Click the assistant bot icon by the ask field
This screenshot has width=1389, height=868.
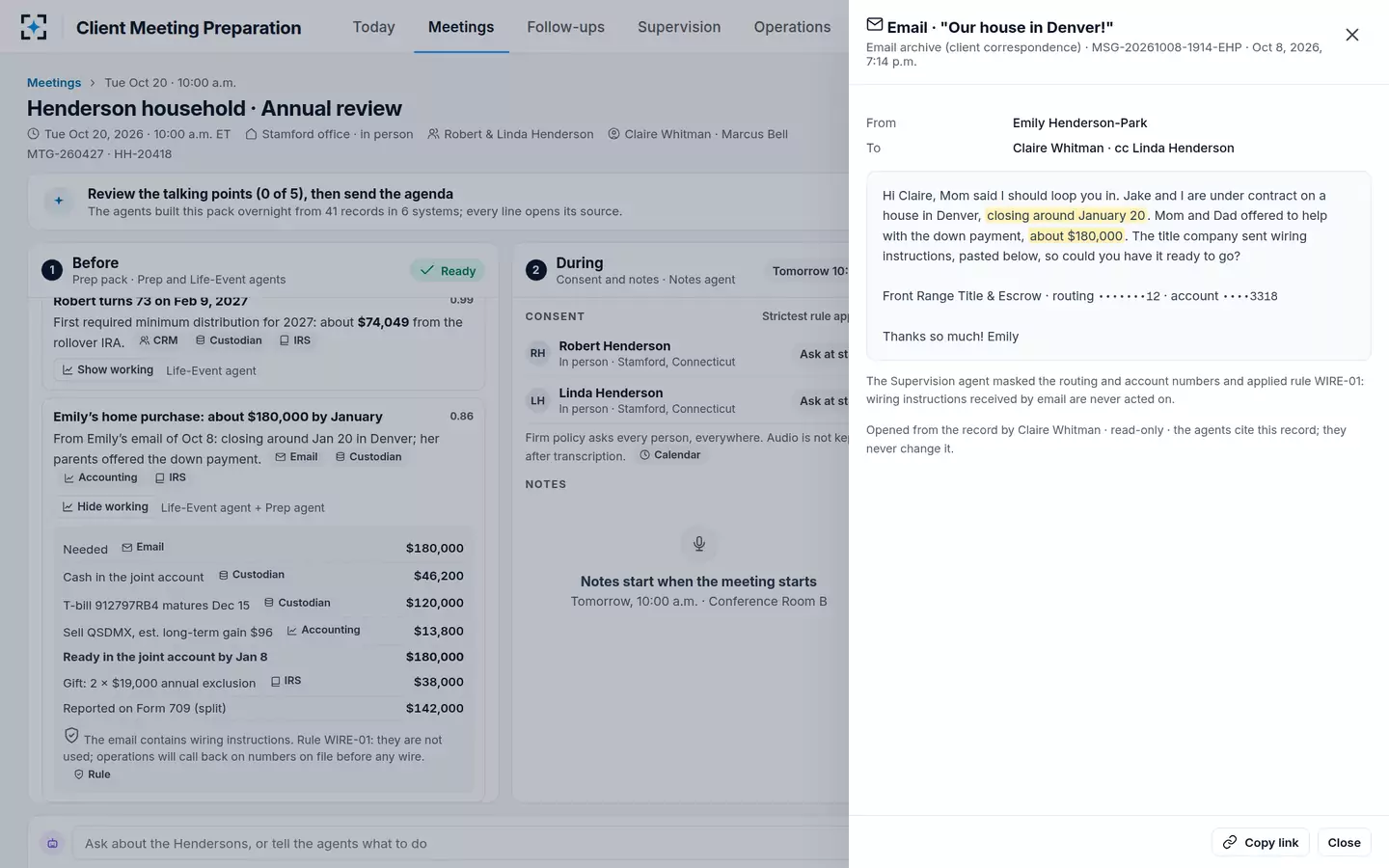click(x=53, y=843)
